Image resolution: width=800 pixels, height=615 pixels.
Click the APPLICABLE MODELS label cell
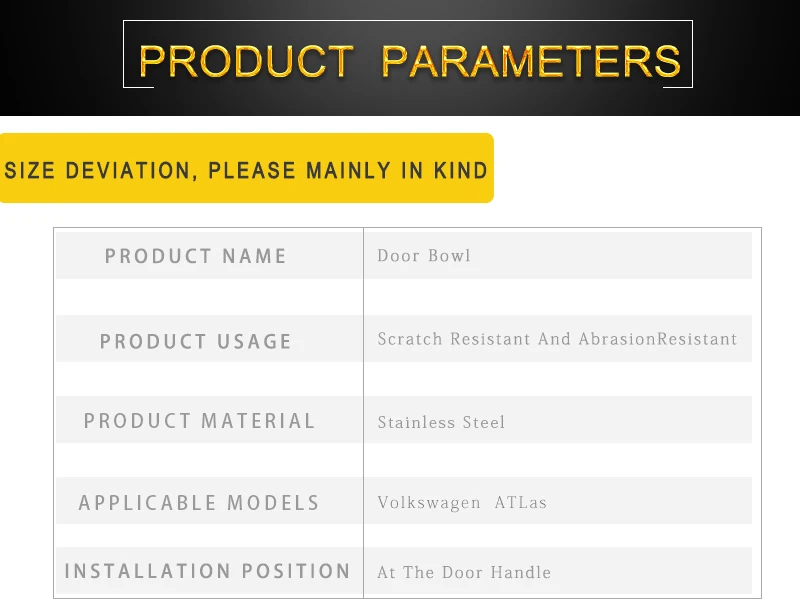pos(209,501)
